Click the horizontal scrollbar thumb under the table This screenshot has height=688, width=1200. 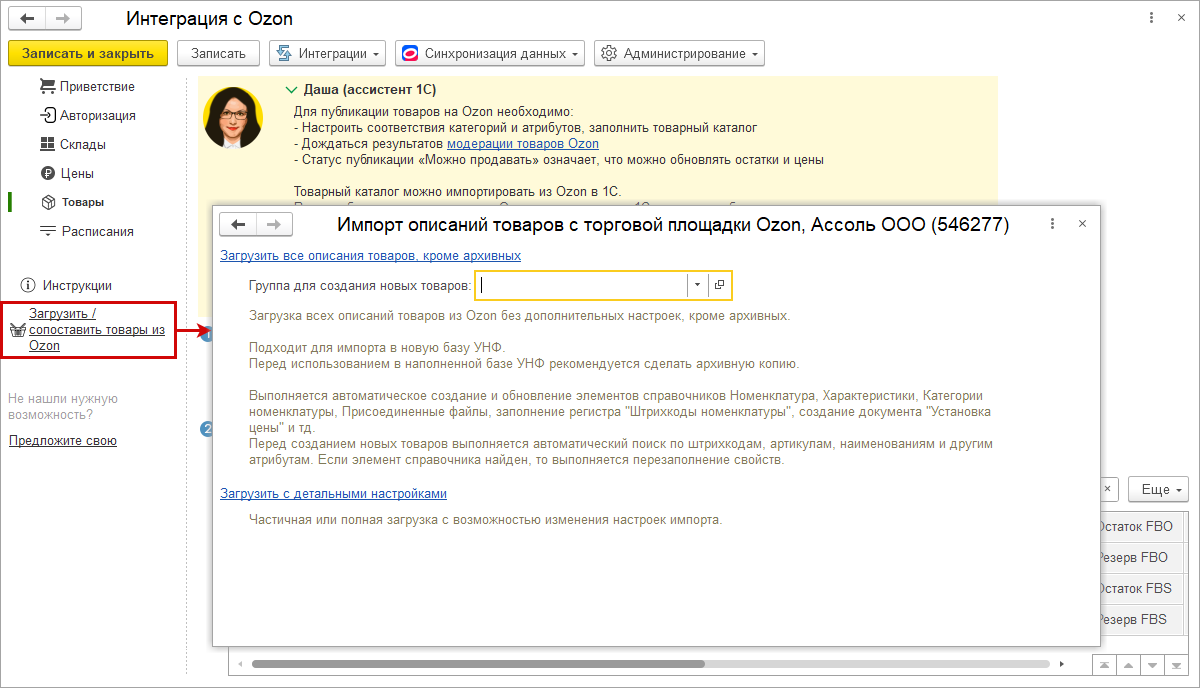[x=478, y=663]
